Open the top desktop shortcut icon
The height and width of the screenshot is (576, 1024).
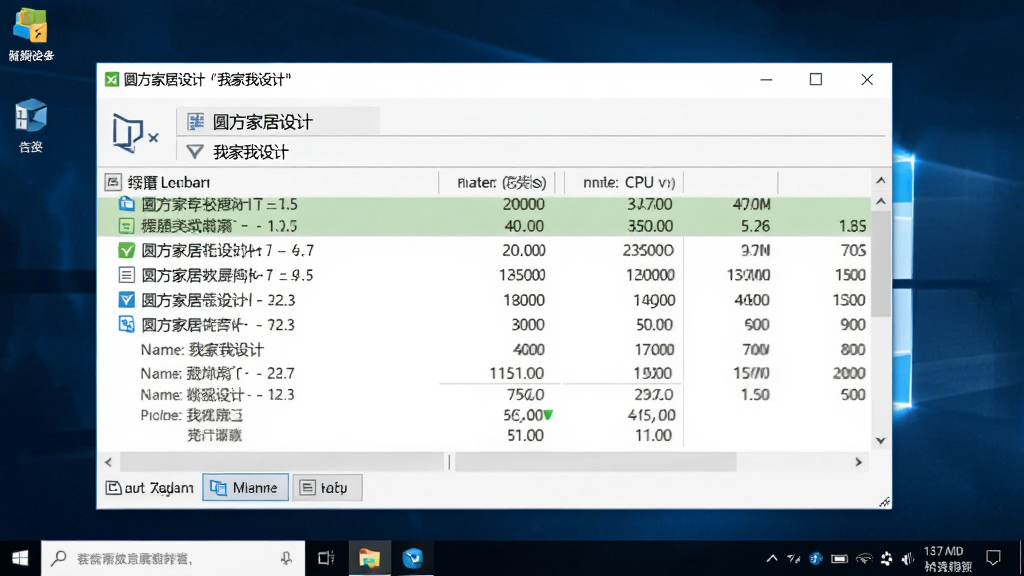[x=31, y=35]
